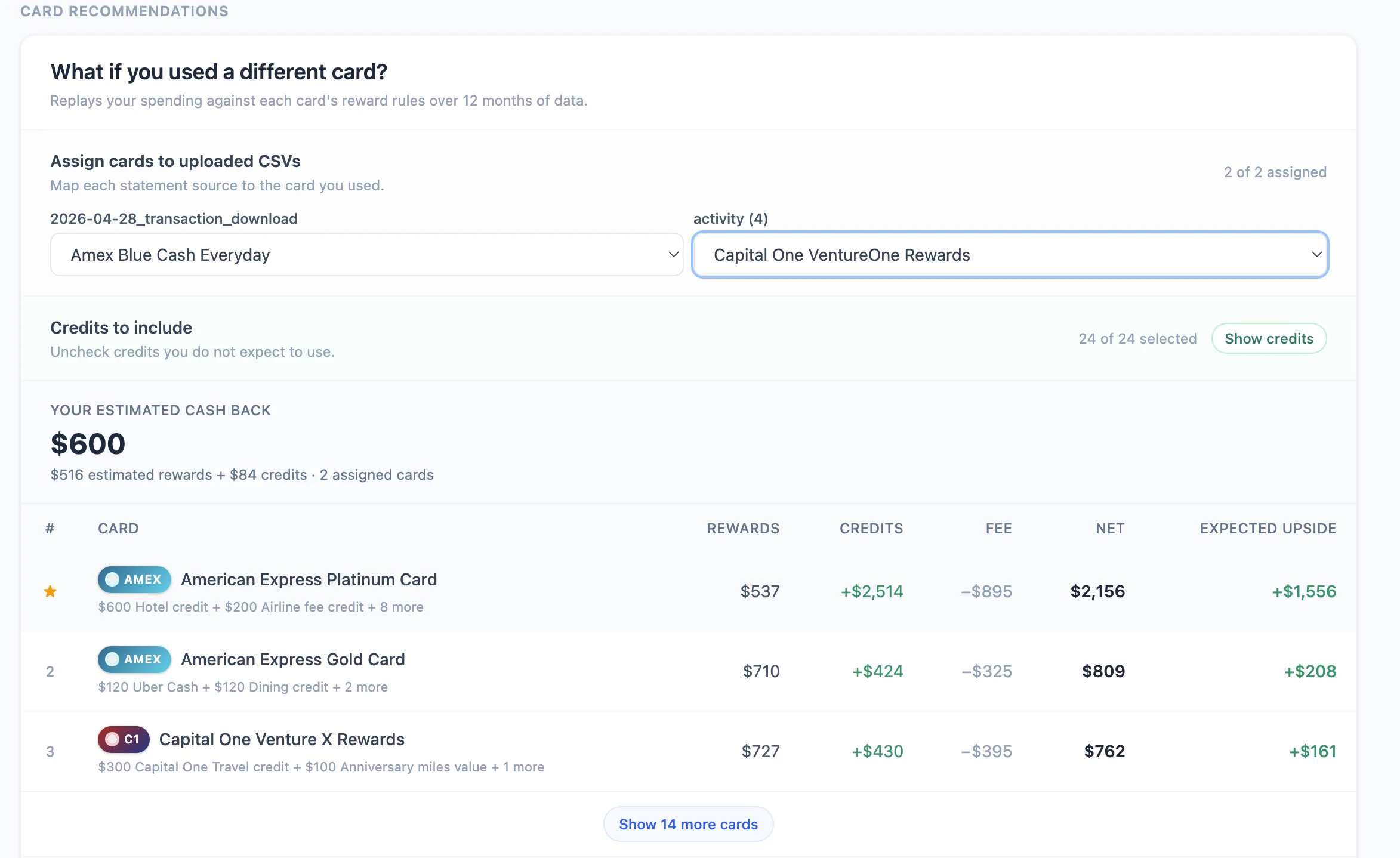Click Show 14 more cards

(688, 824)
